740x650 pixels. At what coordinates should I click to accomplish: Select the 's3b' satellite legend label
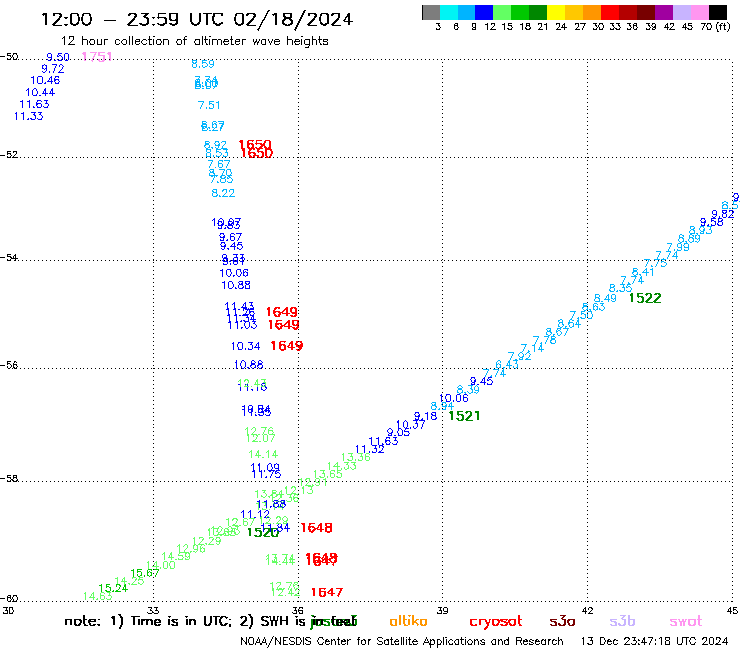coord(622,622)
